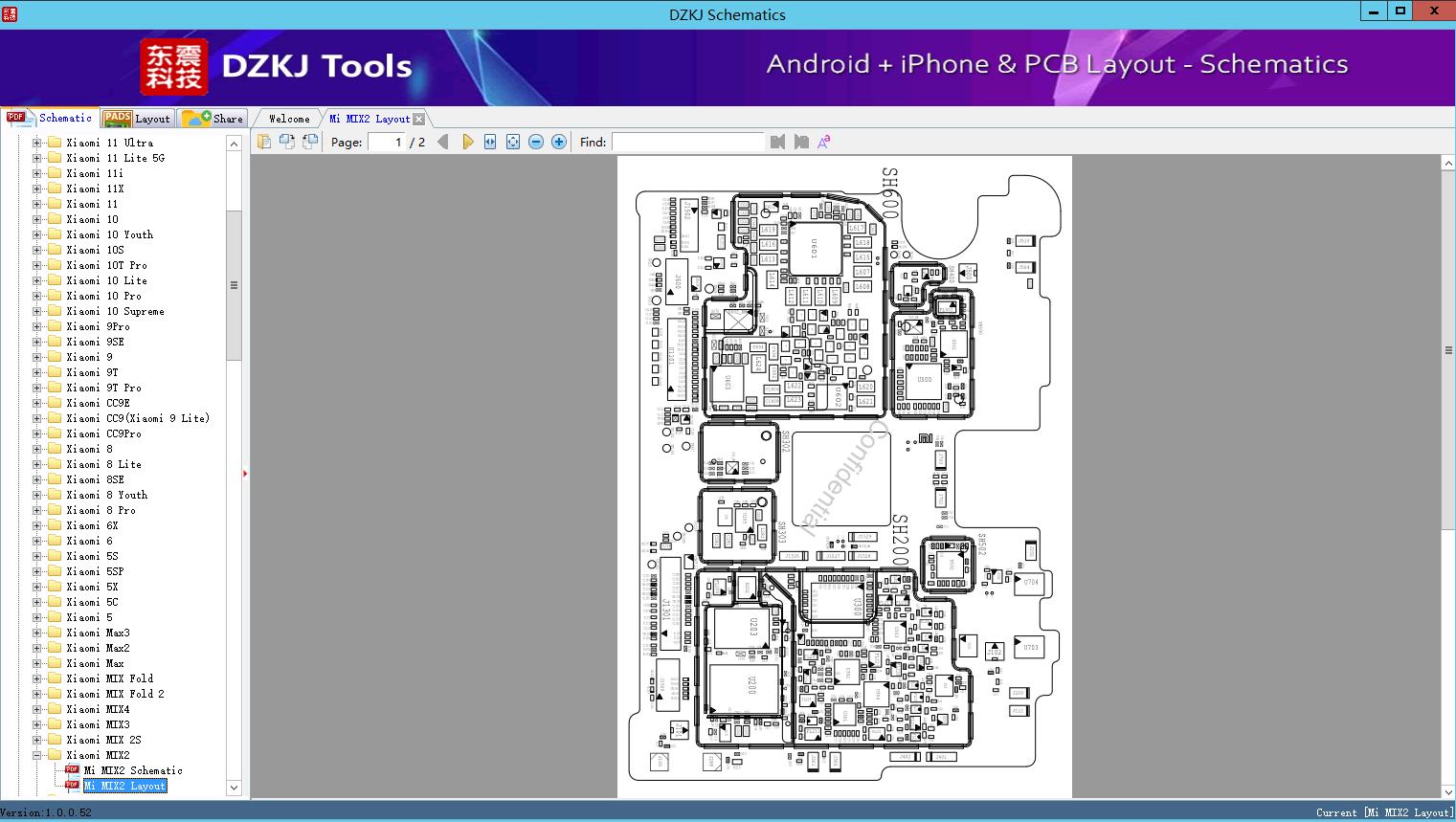Open the Welcome document tab
Viewport: 1456px width, 822px height.
288,119
